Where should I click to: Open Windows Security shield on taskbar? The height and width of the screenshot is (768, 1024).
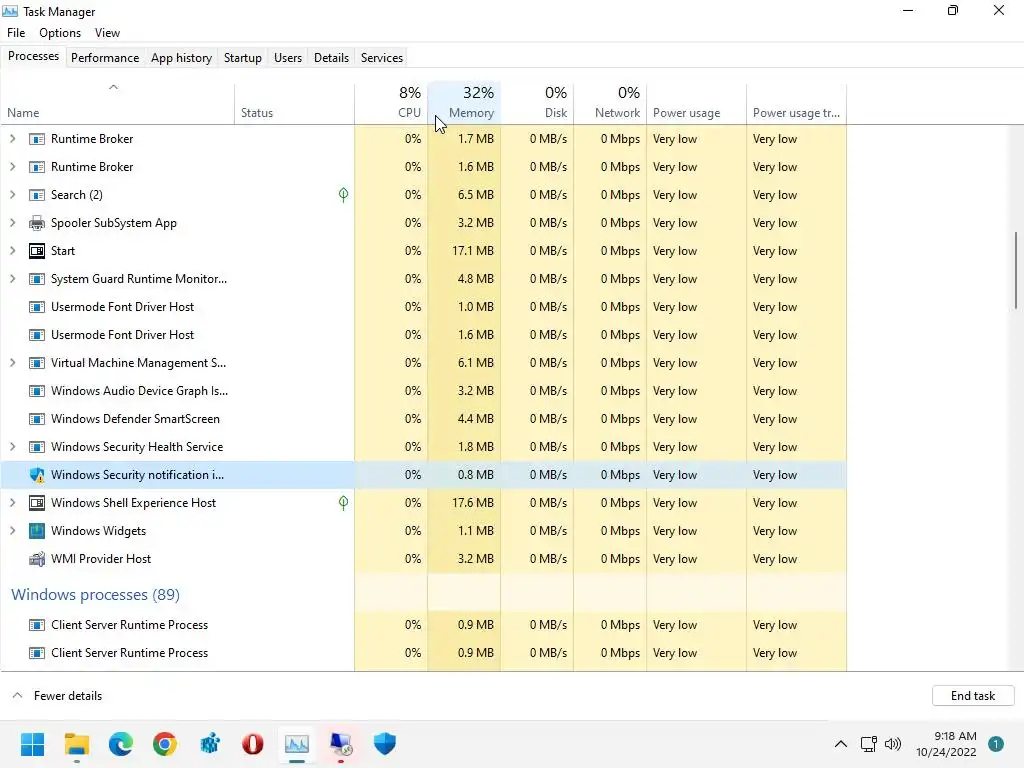point(385,744)
